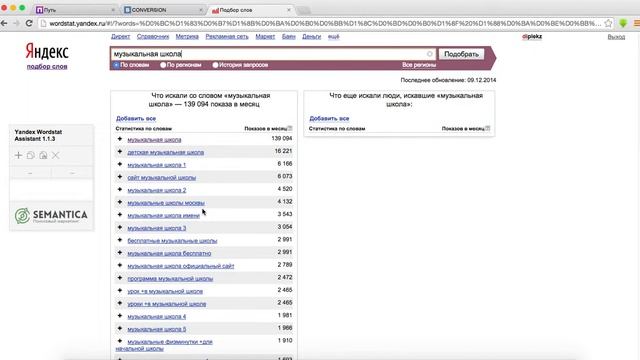The height and width of the screenshot is (360, 640).
Task: Open 'детская музыкальная школа' keyword link
Action: click(165, 152)
